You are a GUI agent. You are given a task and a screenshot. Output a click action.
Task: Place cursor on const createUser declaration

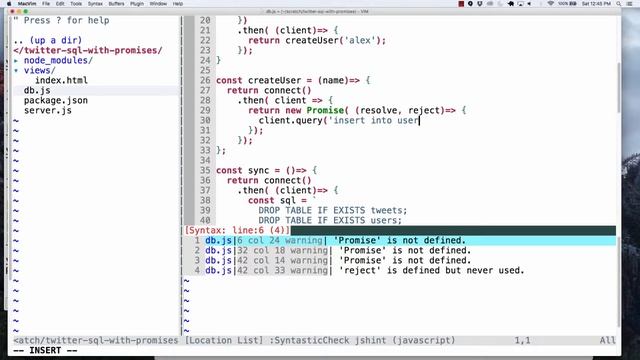(293, 80)
